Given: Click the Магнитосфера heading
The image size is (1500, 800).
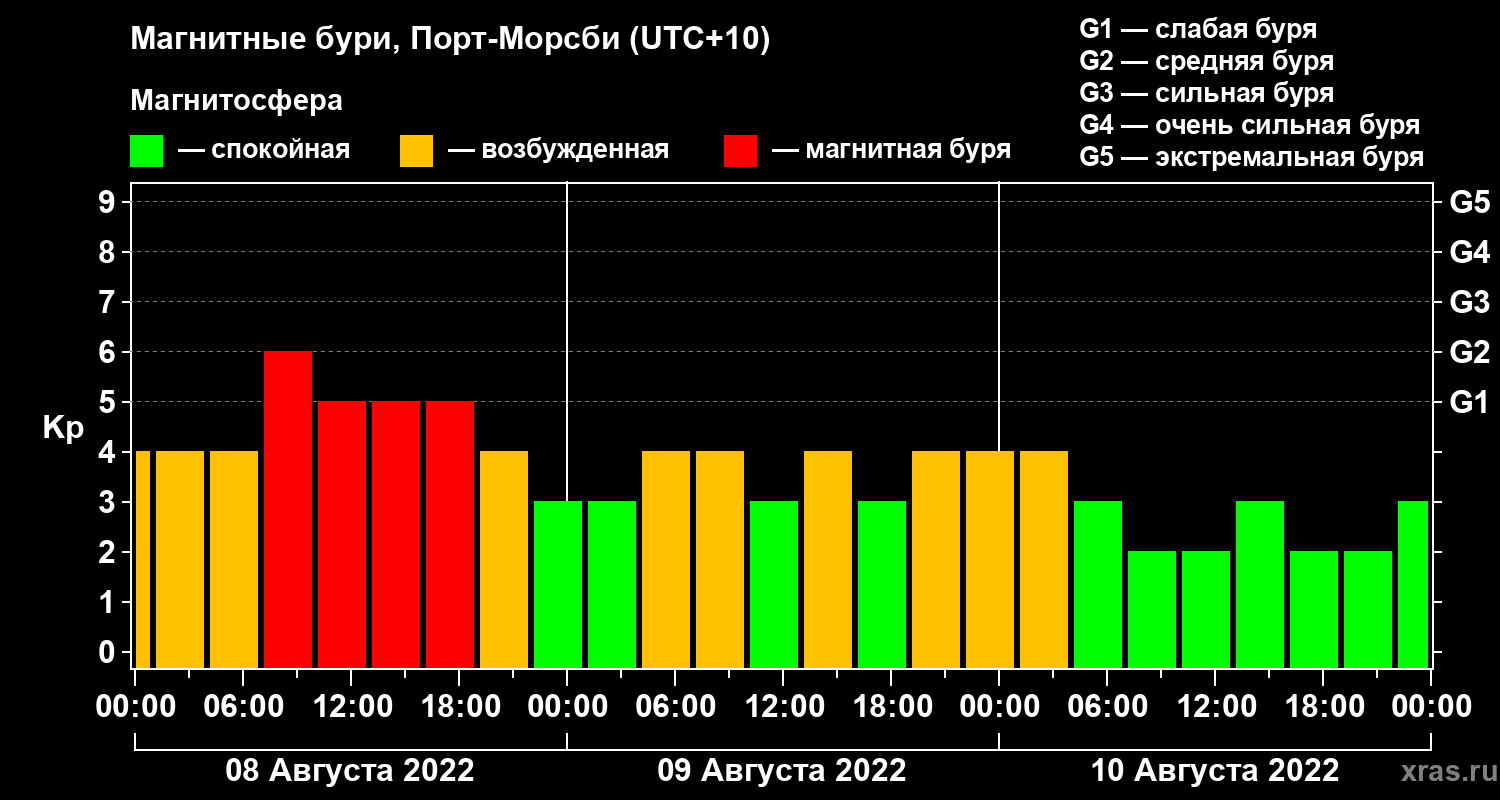Looking at the screenshot, I should click(x=236, y=101).
